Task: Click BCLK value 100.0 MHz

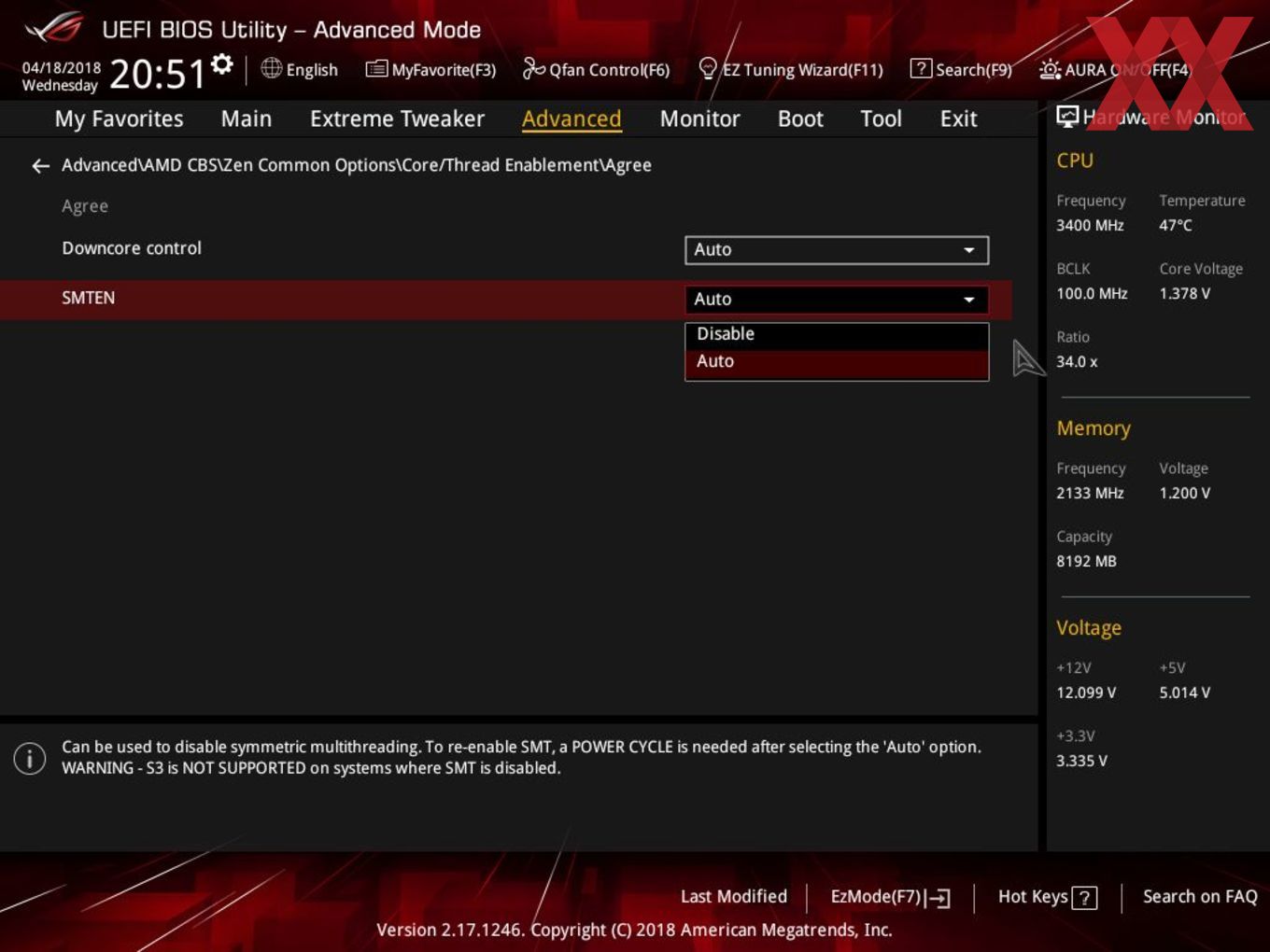Action: point(1092,293)
